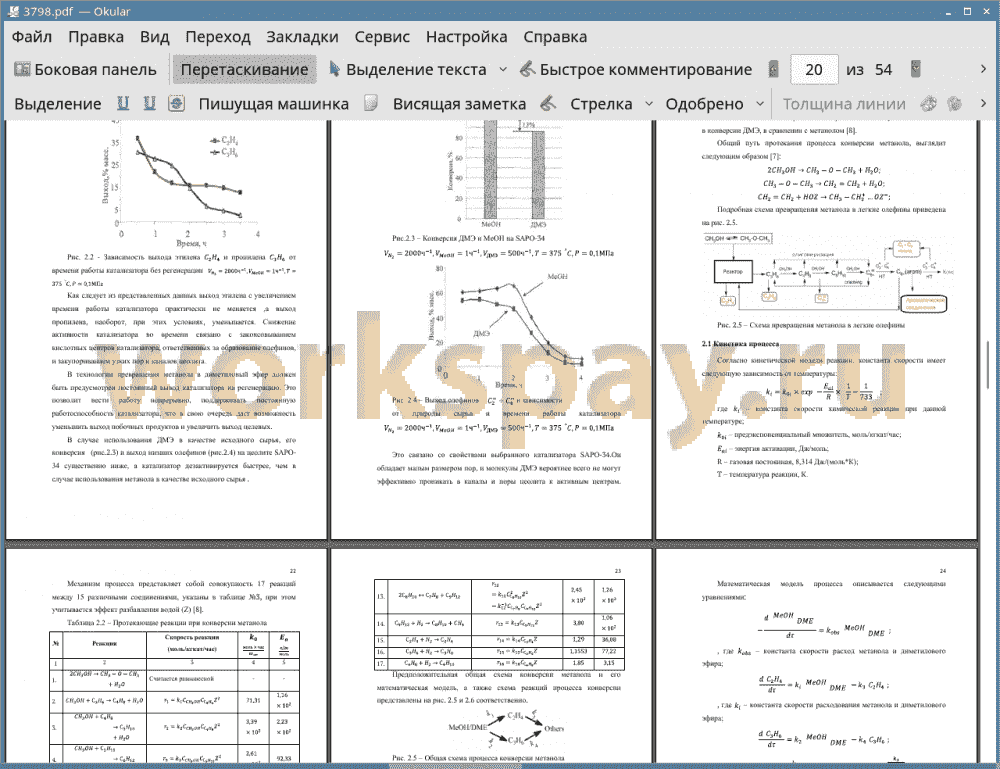1000x769 pixels.
Task: Select the first underline annotation icon
Action: tap(123, 103)
